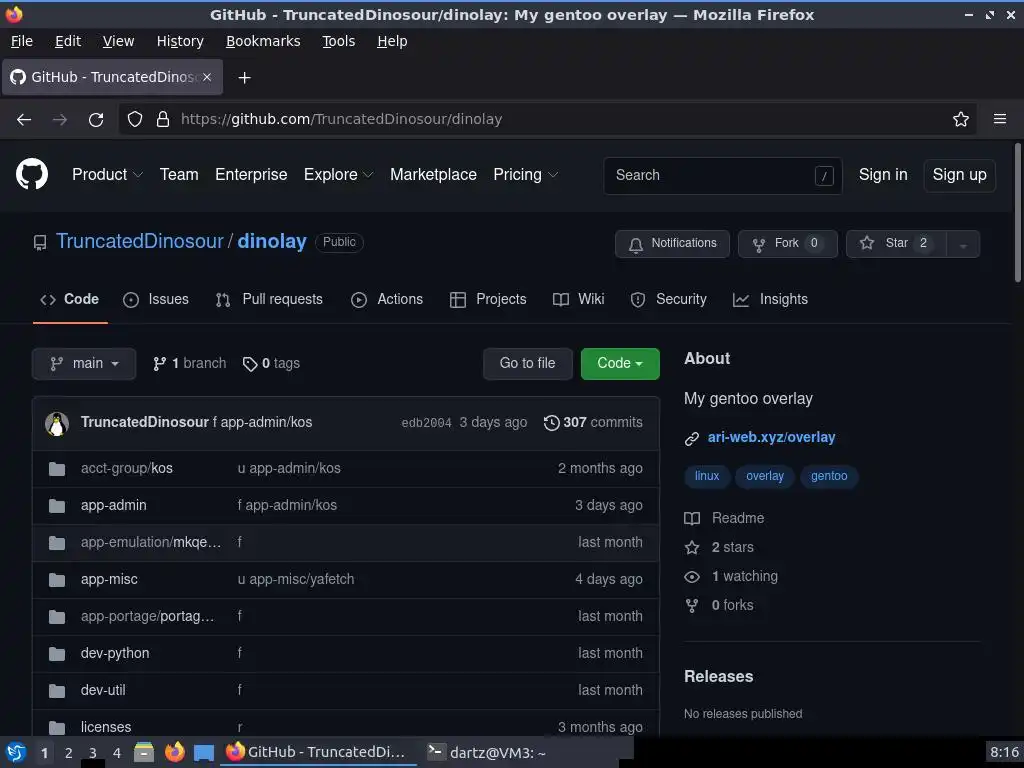Click the star icon beside 2 stars
The height and width of the screenshot is (768, 1024).
(692, 547)
